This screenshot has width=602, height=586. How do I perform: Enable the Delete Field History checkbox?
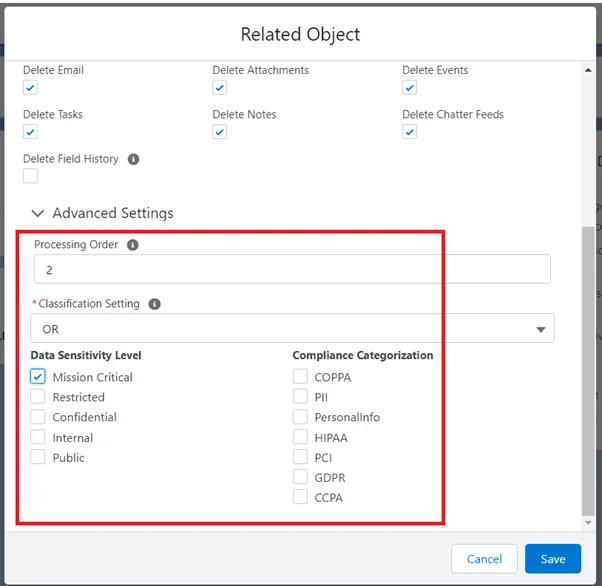pos(31,176)
